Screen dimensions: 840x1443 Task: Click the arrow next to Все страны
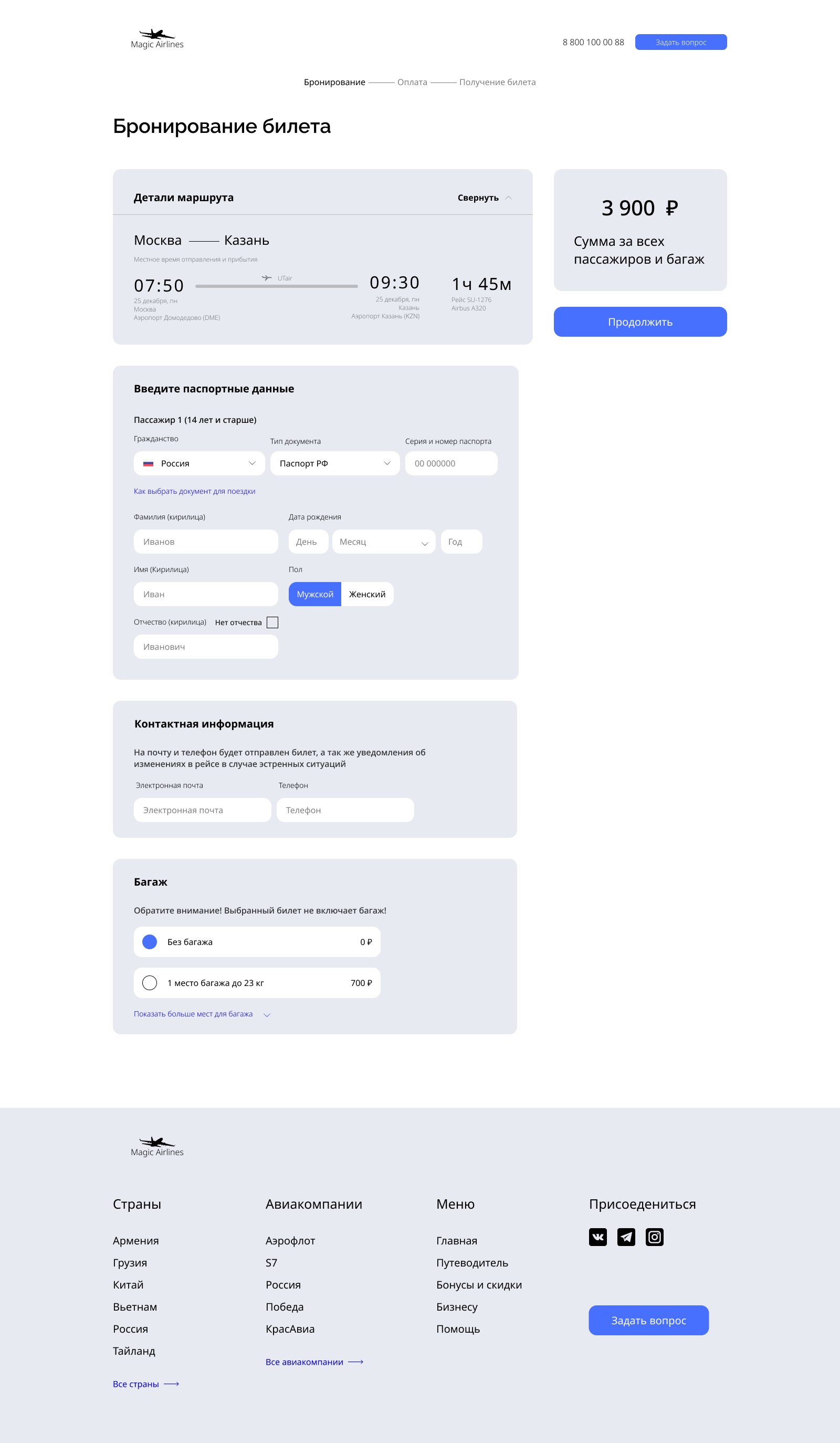tap(171, 1384)
